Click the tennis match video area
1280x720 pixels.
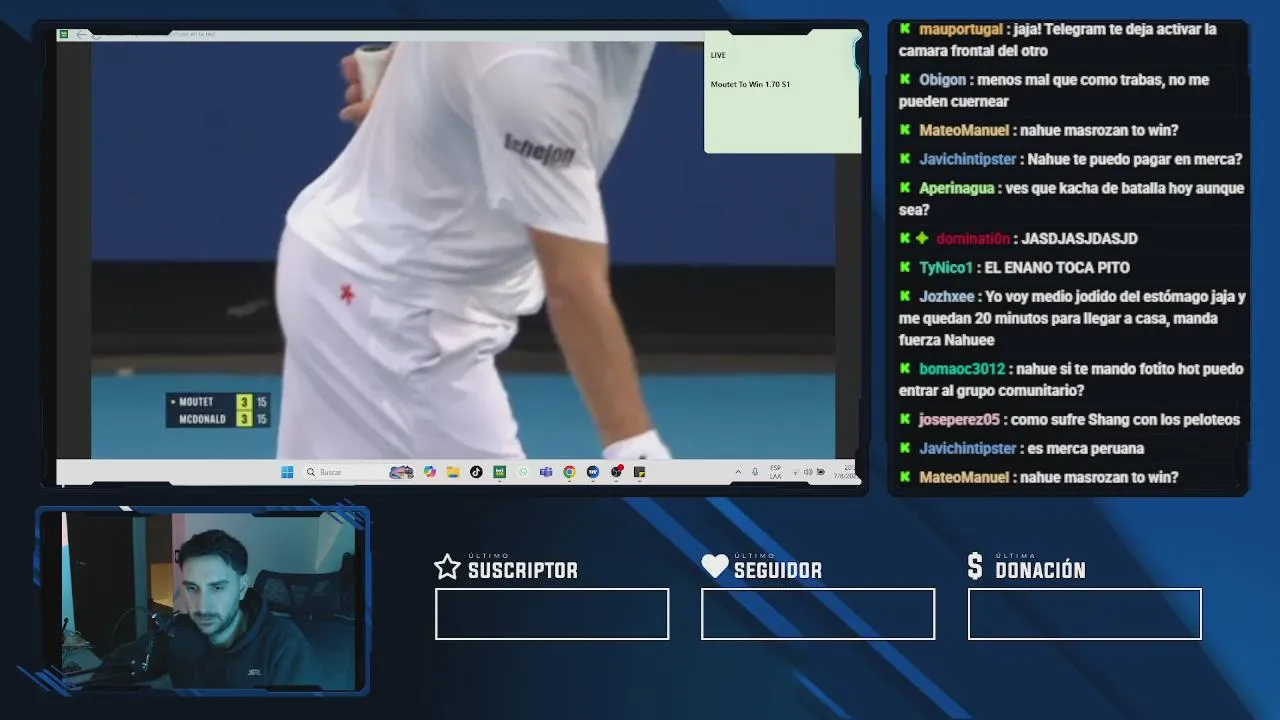pos(463,250)
